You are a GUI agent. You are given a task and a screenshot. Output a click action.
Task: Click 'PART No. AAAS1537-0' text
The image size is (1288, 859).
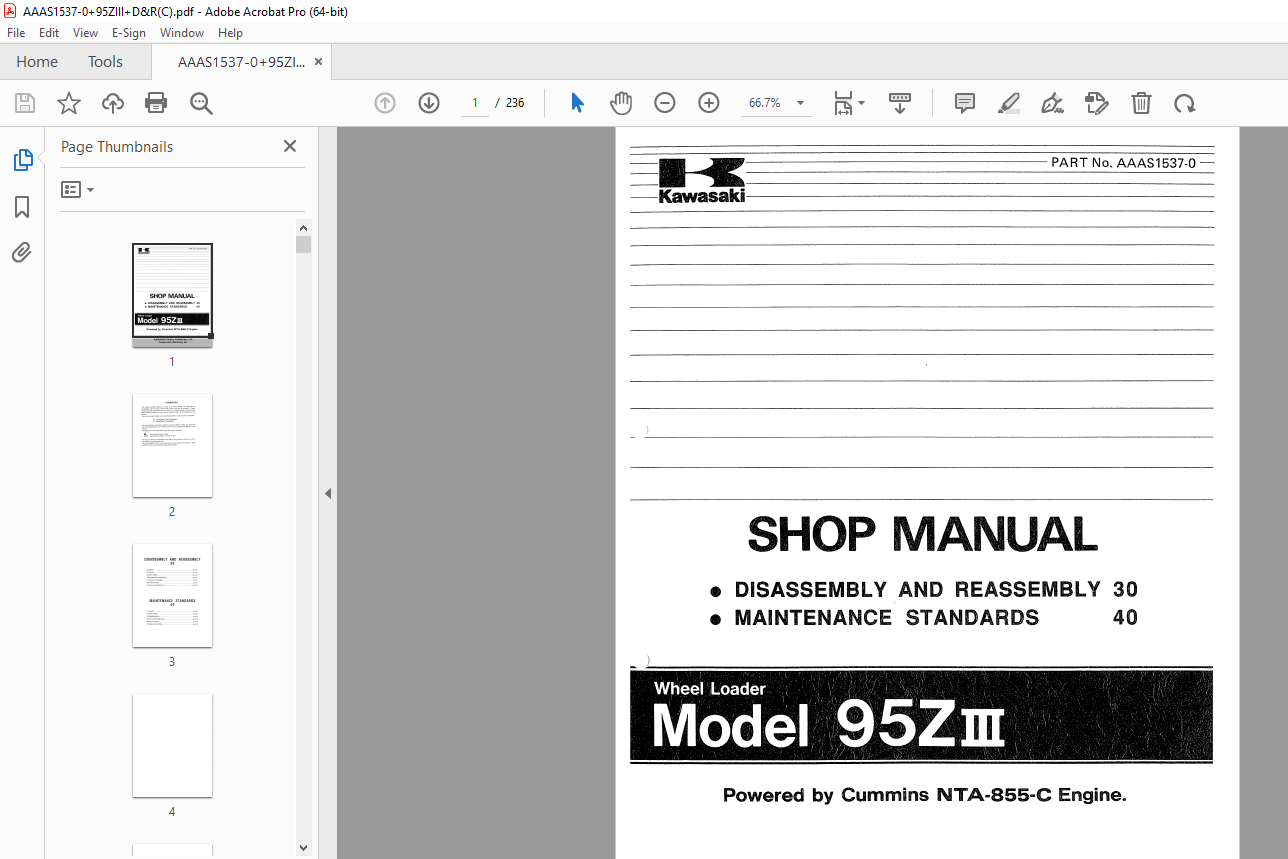[x=1123, y=162]
